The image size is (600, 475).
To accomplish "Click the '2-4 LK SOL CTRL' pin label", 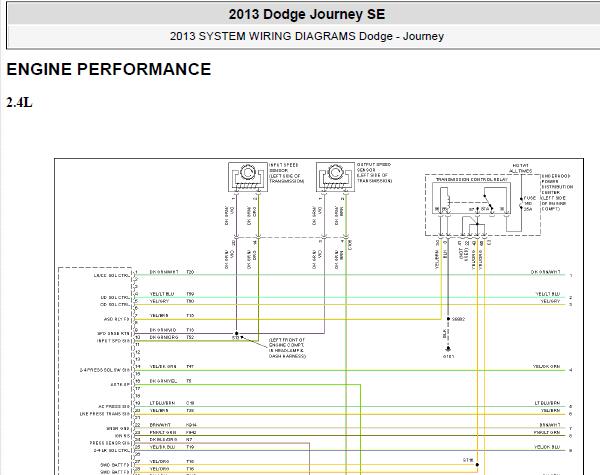I will 112,451.
